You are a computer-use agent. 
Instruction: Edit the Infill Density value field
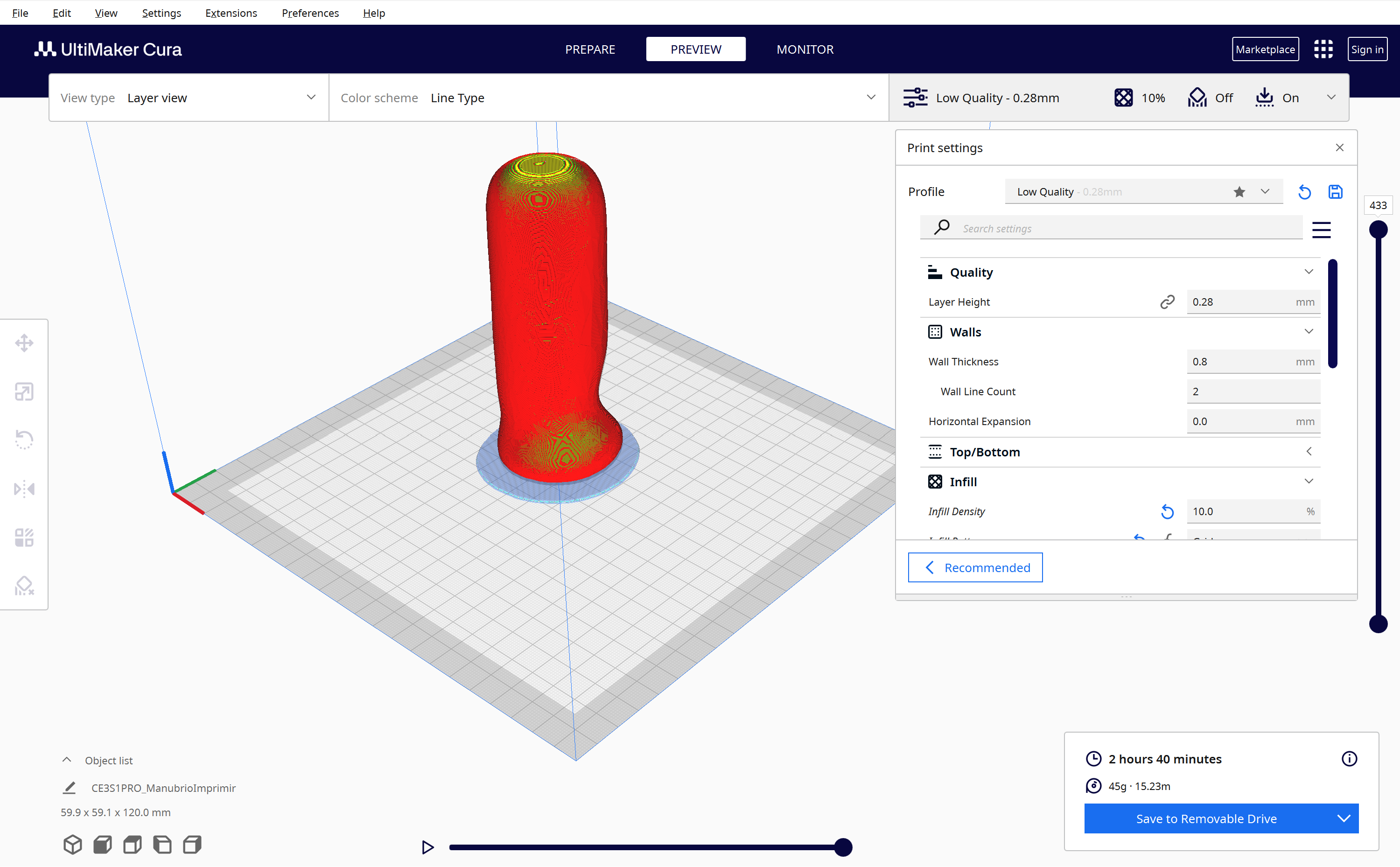(x=1253, y=511)
